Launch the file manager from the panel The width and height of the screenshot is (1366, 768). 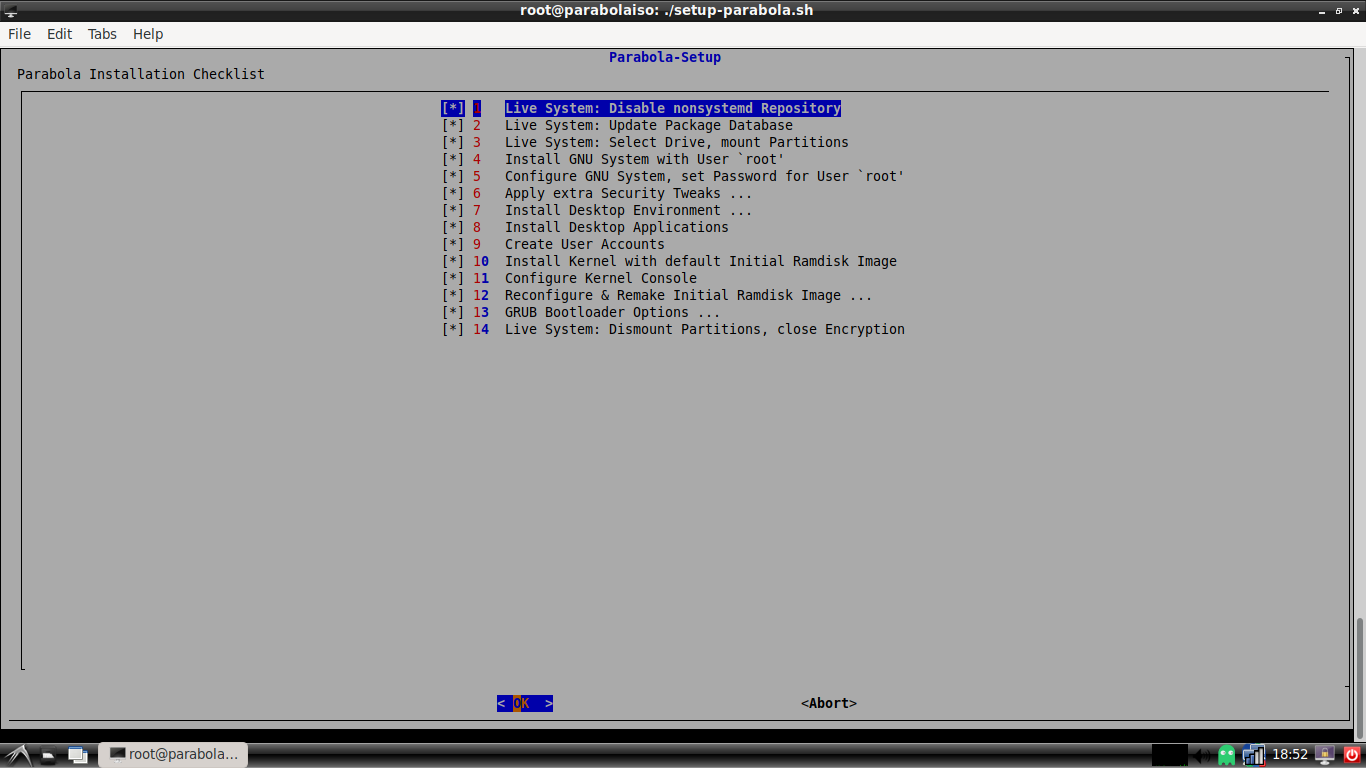(x=48, y=755)
